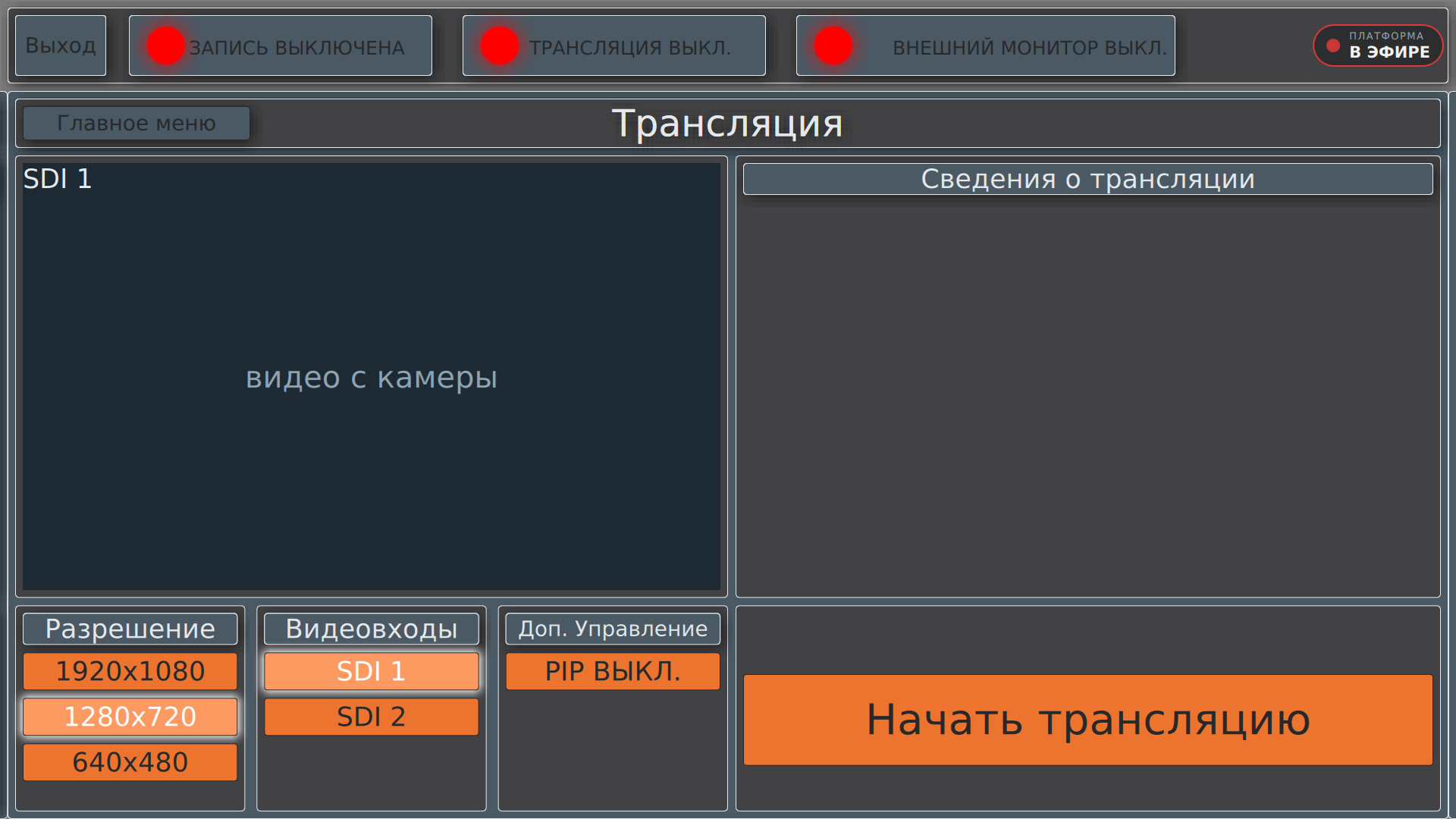1456x819 pixels.
Task: Click the SDI 1 label on preview
Action: click(x=58, y=179)
